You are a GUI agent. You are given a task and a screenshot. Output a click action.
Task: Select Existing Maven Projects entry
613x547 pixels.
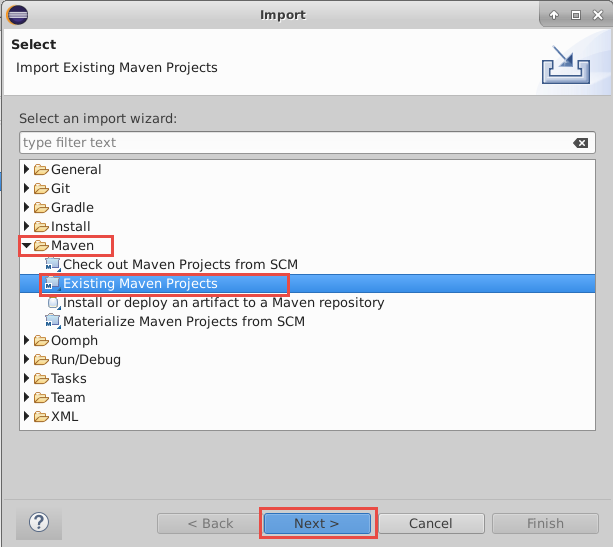[x=140, y=283]
